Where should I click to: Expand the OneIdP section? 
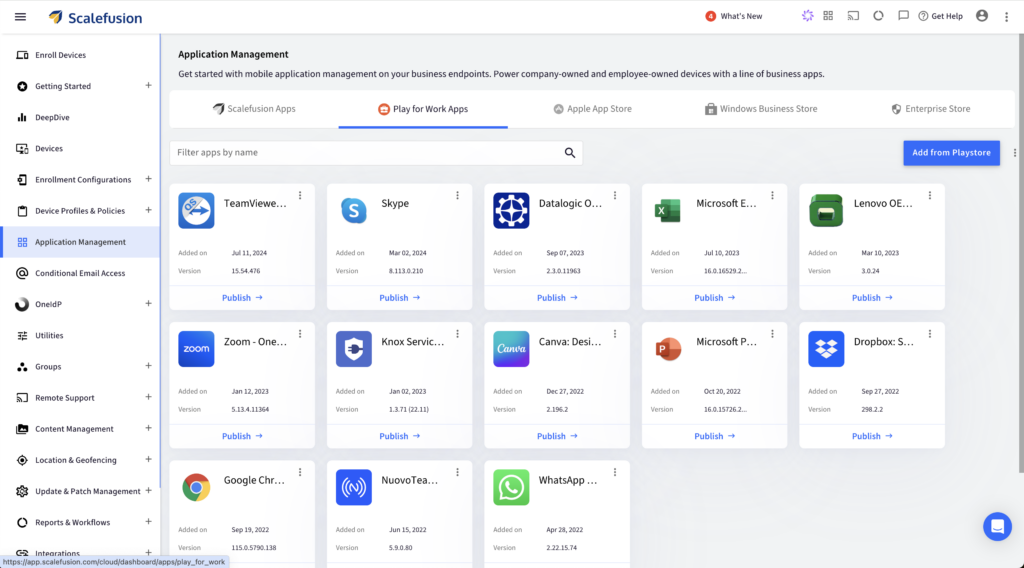pos(148,304)
